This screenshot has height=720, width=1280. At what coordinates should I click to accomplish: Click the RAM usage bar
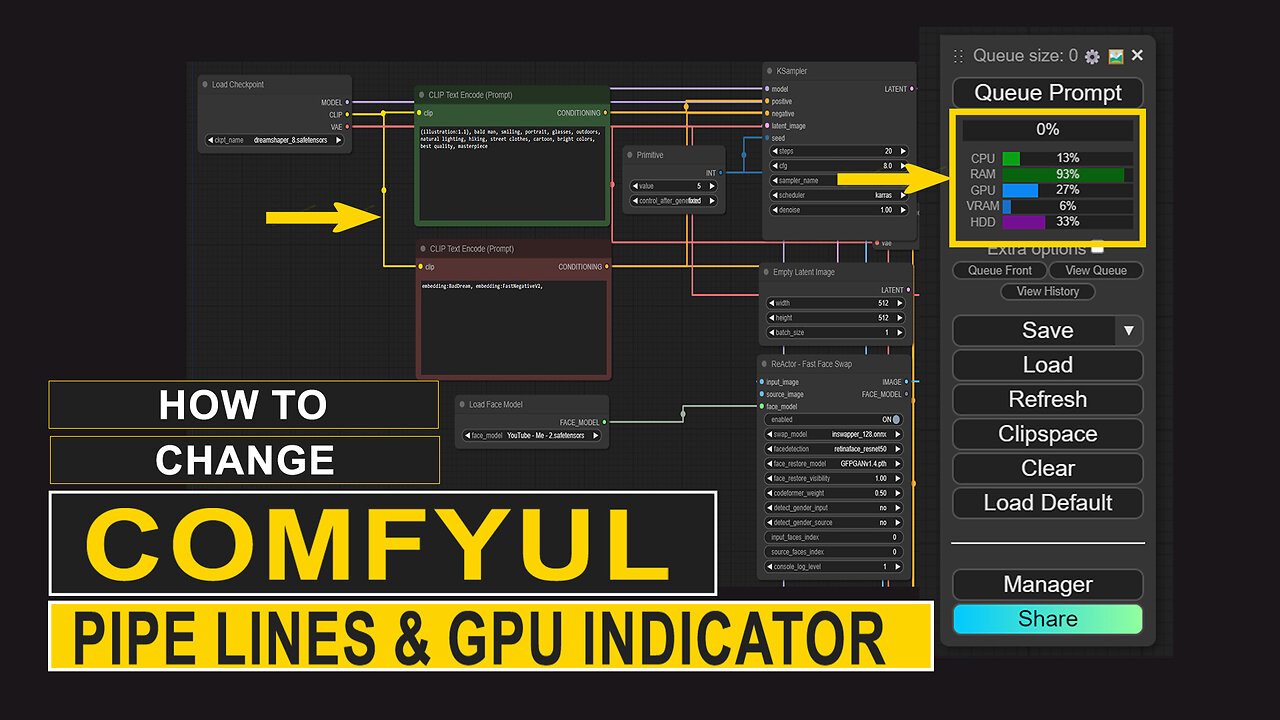pos(1068,174)
